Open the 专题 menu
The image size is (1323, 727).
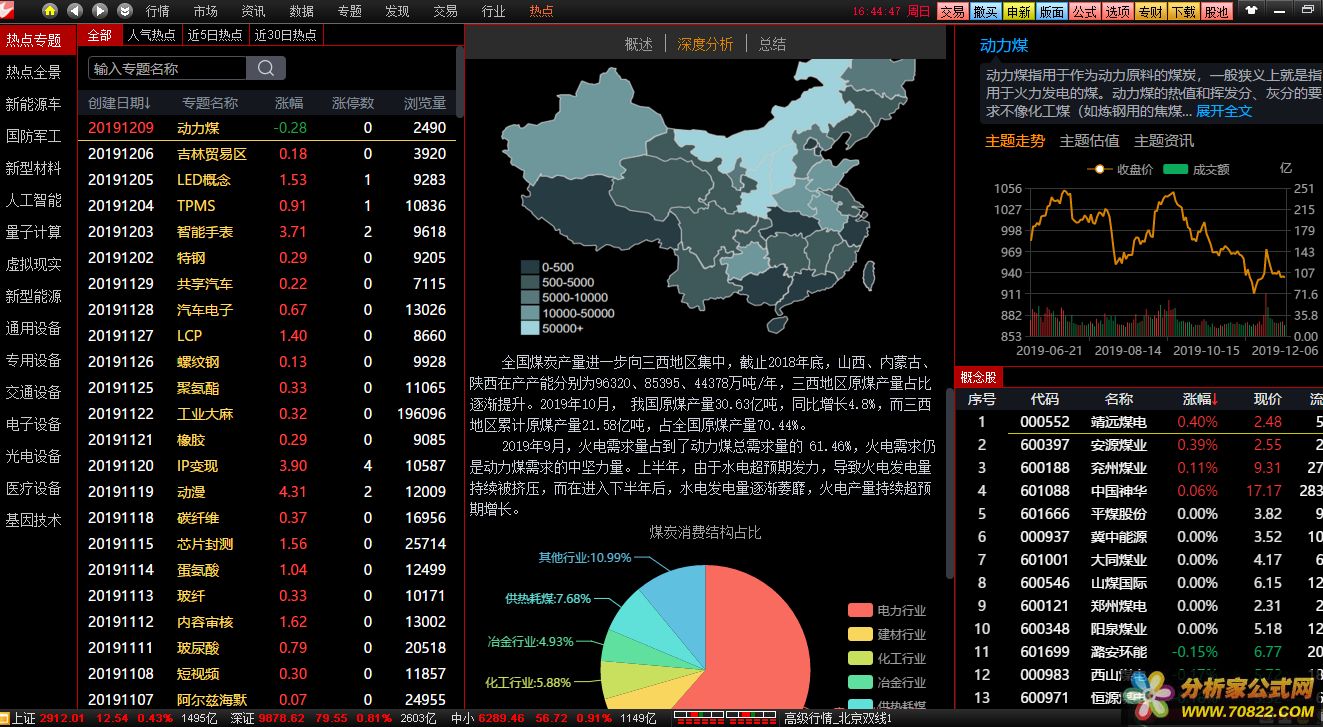pos(350,11)
